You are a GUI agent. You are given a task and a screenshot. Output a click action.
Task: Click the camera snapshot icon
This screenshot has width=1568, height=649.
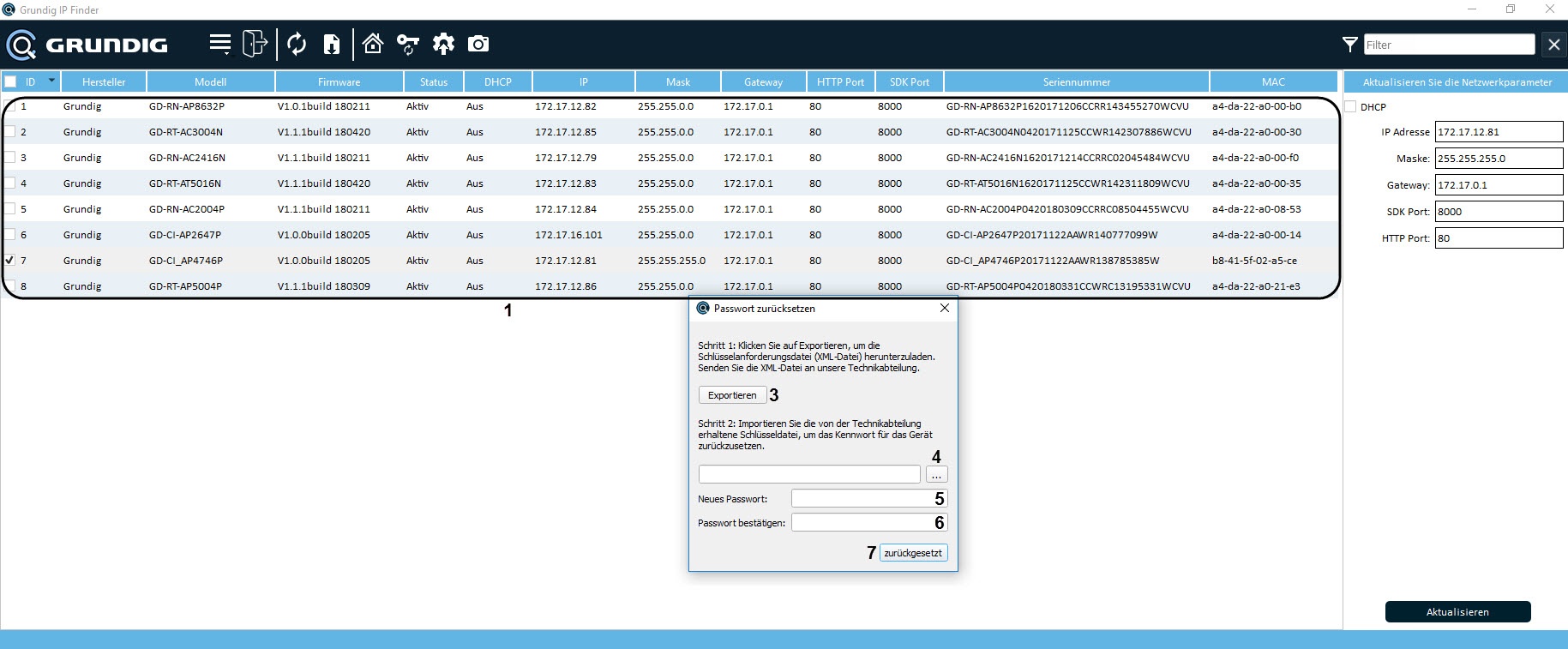[x=478, y=44]
